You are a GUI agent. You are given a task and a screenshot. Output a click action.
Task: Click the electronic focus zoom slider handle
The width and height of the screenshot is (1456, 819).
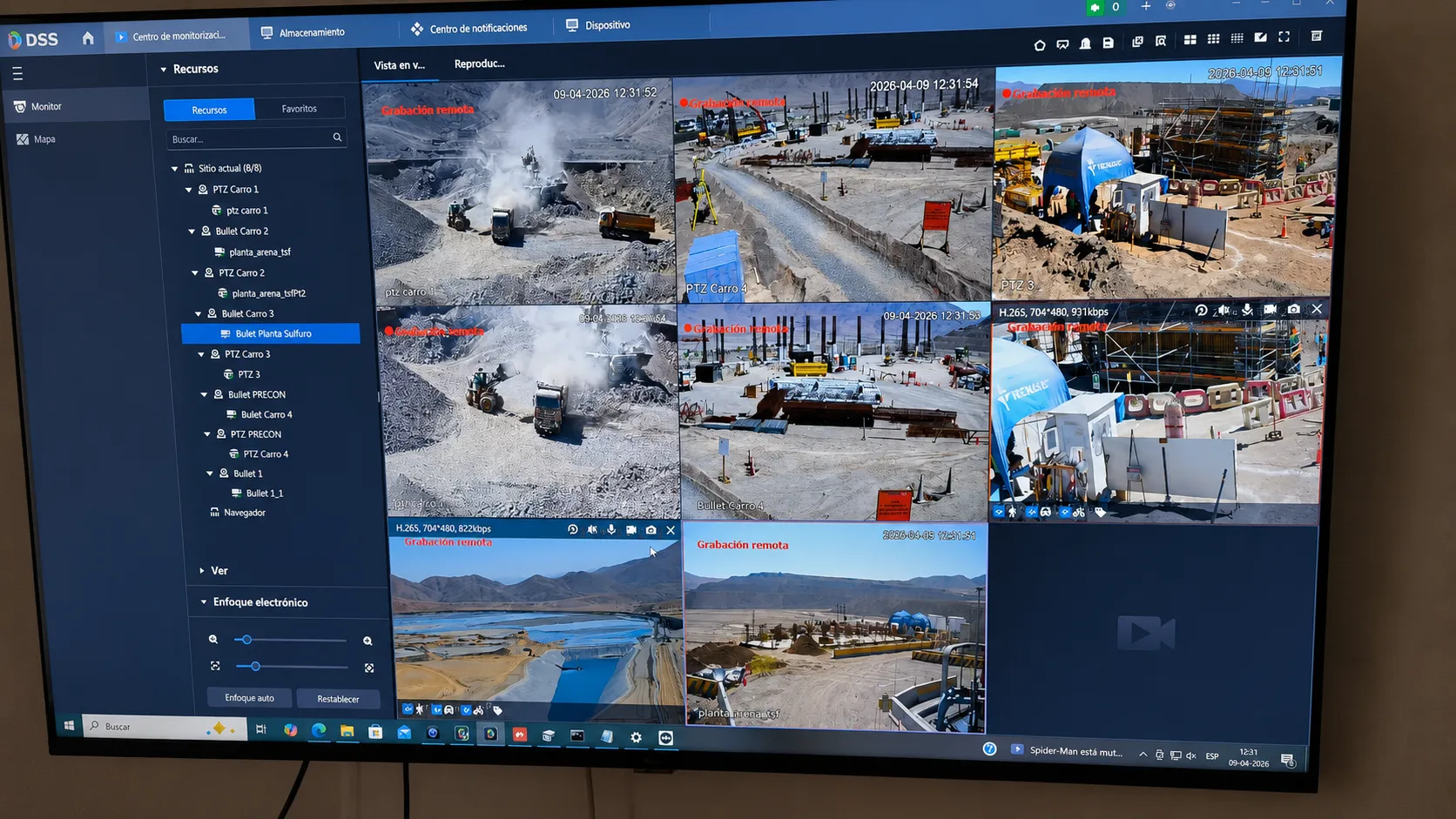click(x=246, y=640)
